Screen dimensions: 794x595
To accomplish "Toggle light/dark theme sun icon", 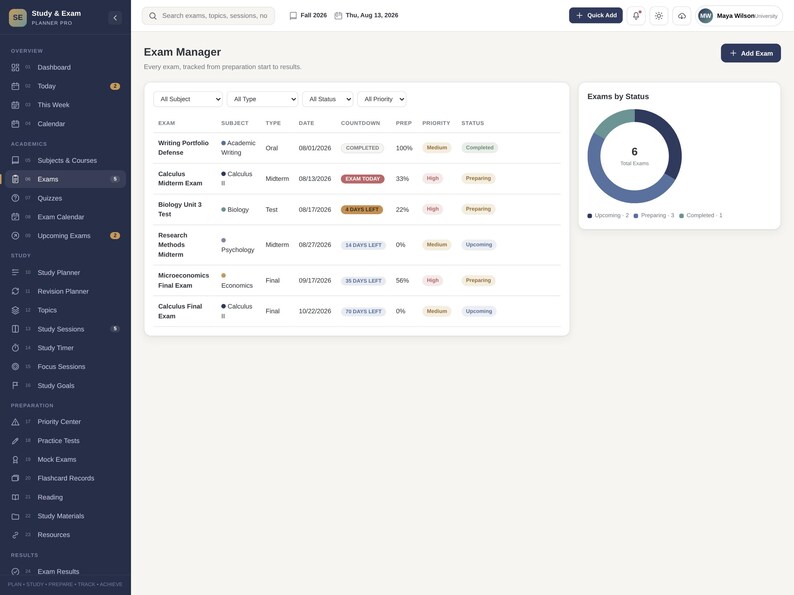I will [x=659, y=16].
